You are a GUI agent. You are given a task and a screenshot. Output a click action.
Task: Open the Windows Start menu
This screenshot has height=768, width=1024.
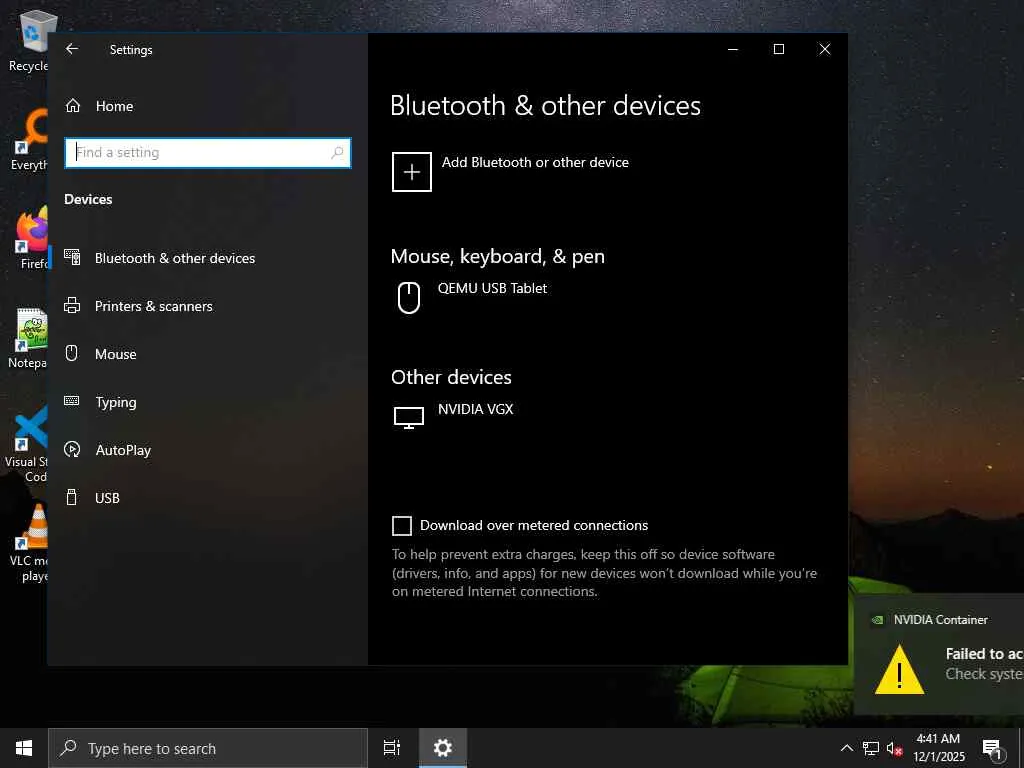coord(24,748)
